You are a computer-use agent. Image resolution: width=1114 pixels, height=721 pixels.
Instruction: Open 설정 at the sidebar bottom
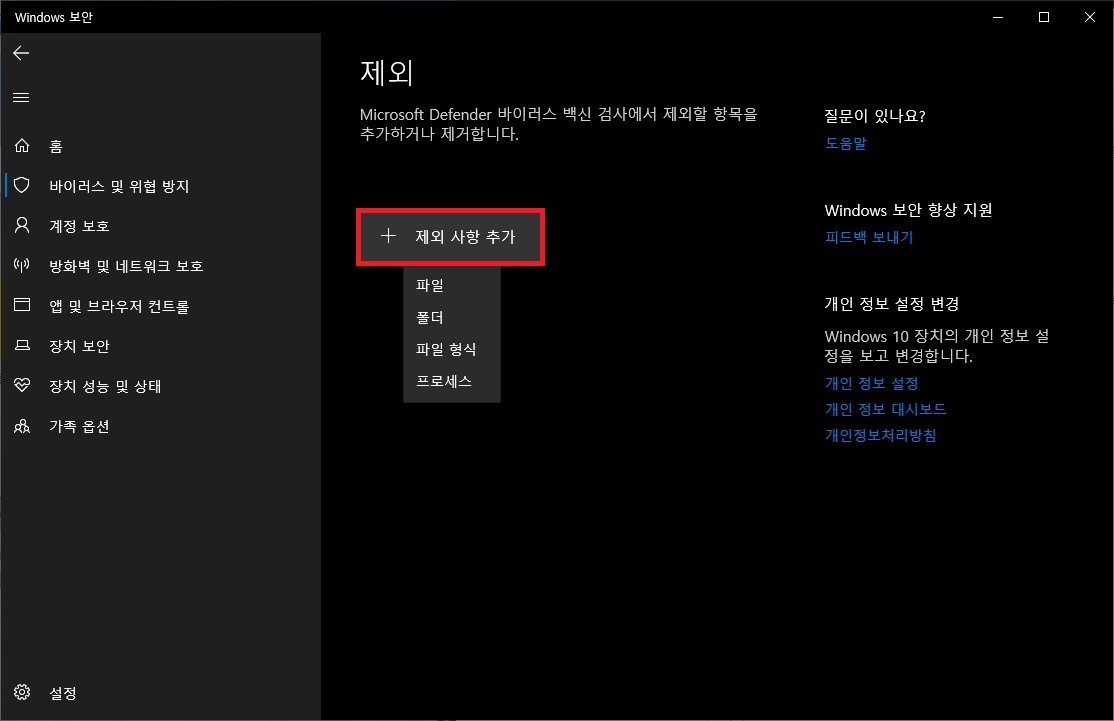pos(63,693)
